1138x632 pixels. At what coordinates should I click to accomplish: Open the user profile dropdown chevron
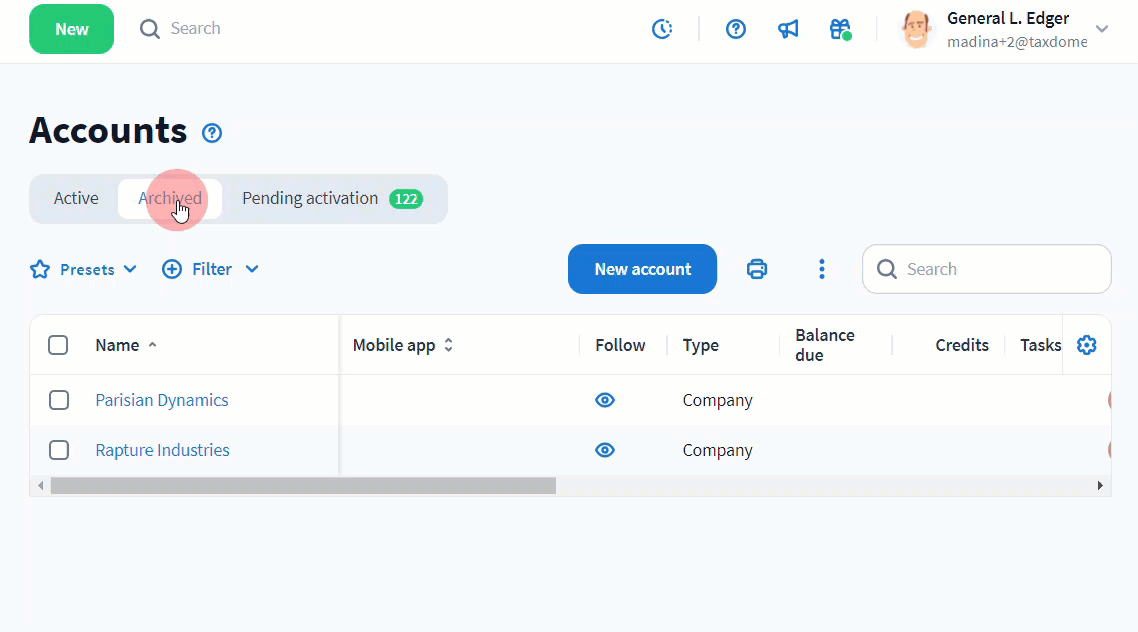pyautogui.click(x=1102, y=29)
